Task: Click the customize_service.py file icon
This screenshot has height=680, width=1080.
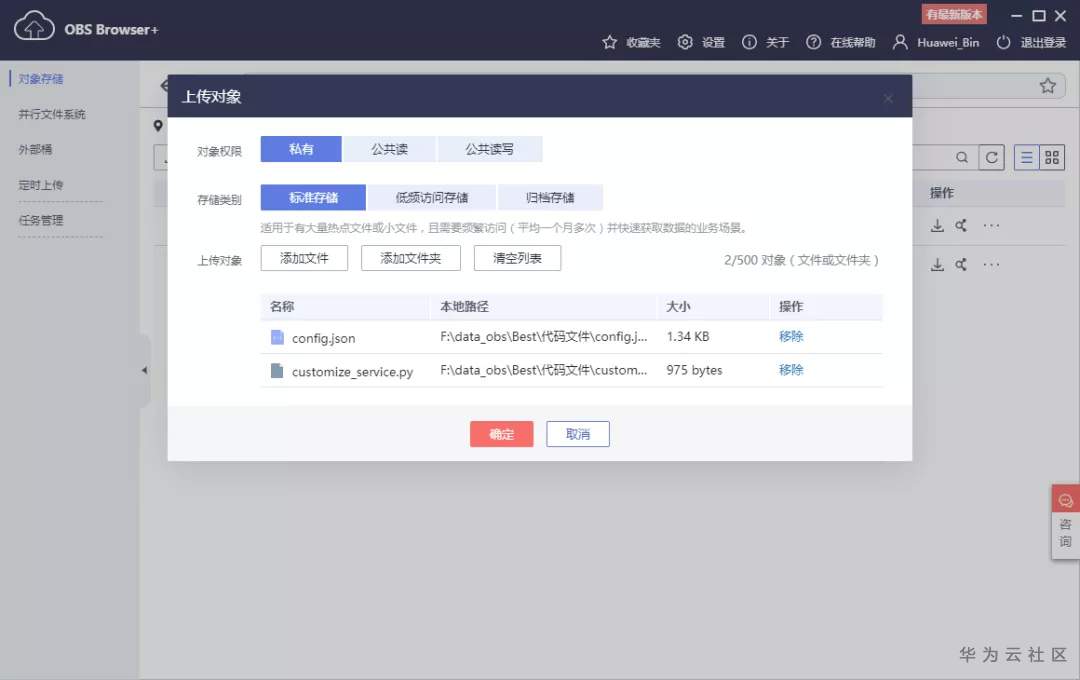Action: (277, 371)
